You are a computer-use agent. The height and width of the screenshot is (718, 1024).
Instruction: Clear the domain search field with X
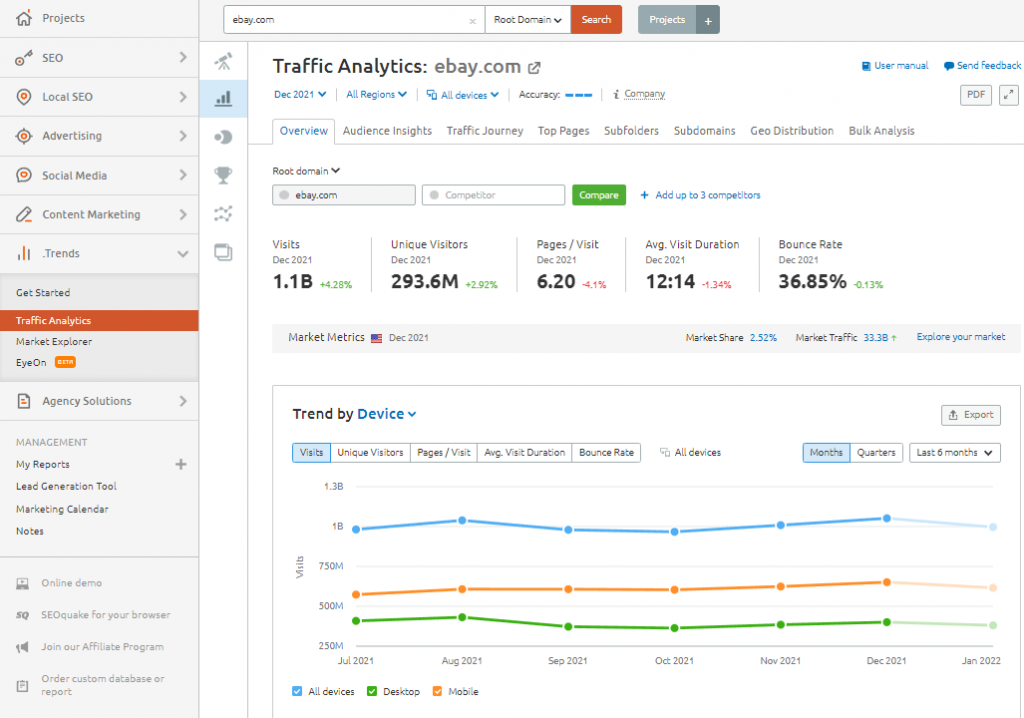[473, 22]
